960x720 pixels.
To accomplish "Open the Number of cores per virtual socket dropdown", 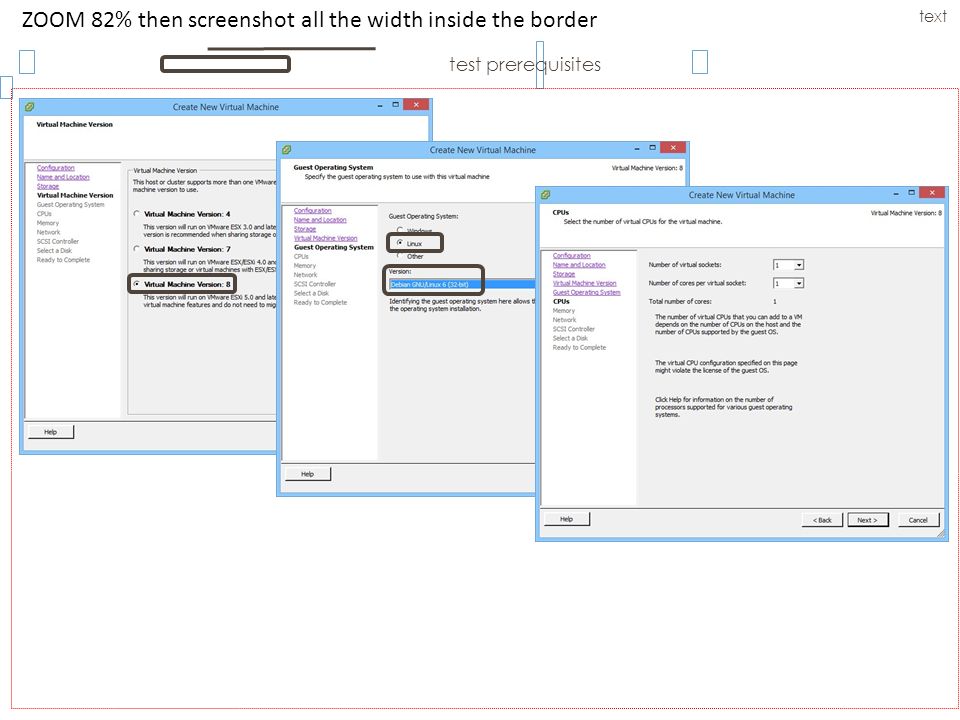I will coord(798,283).
